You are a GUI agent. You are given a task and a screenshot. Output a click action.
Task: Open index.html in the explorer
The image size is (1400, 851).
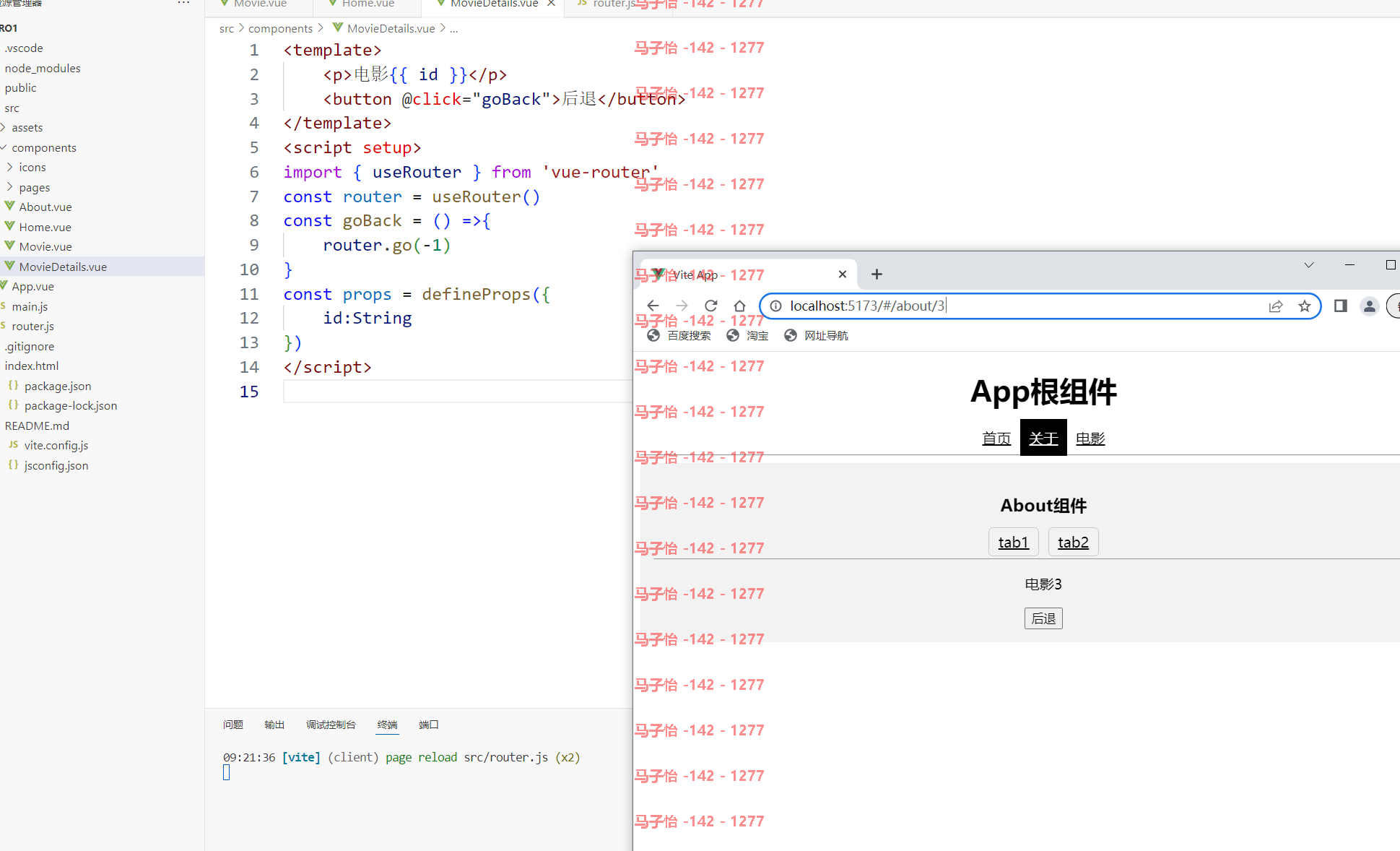coord(32,366)
